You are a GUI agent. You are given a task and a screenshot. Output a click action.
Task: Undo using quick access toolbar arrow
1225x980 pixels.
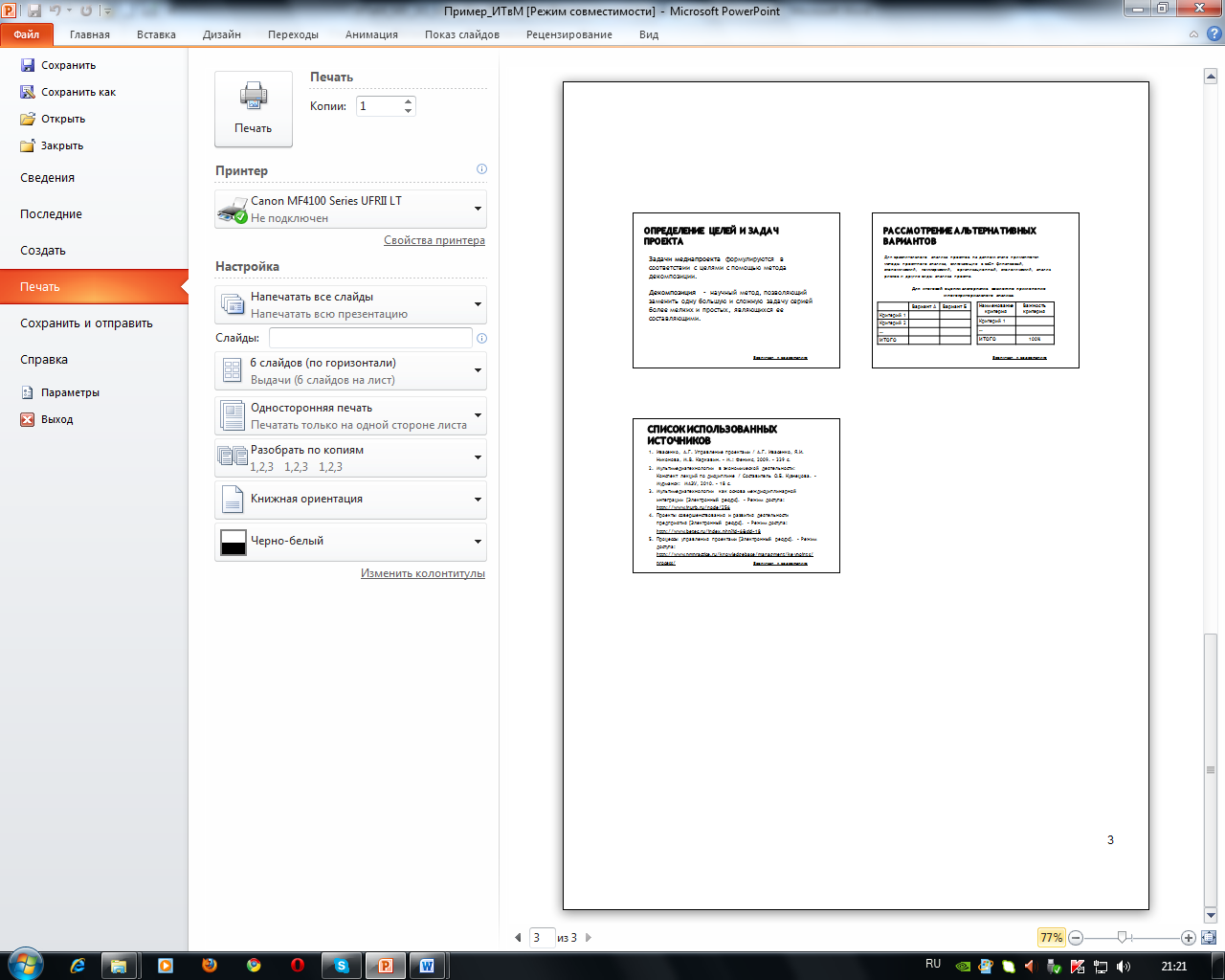(56, 11)
